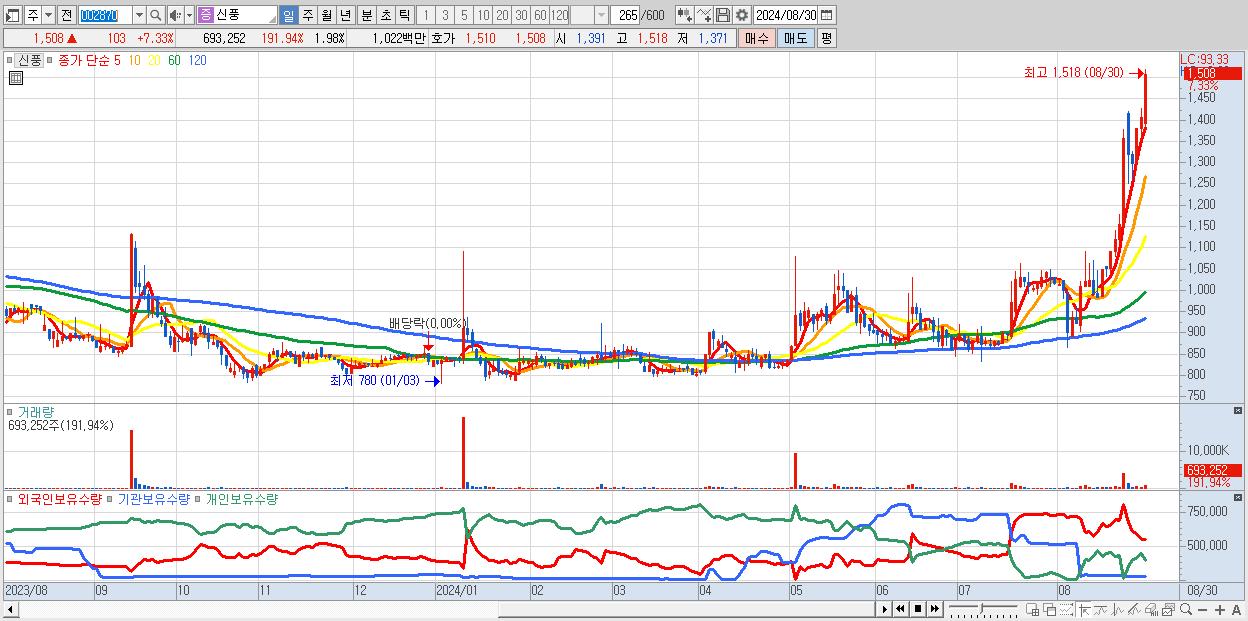Toggle the 거래량 volume indicator marker
Image resolution: width=1248 pixels, height=621 pixels.
[11, 411]
